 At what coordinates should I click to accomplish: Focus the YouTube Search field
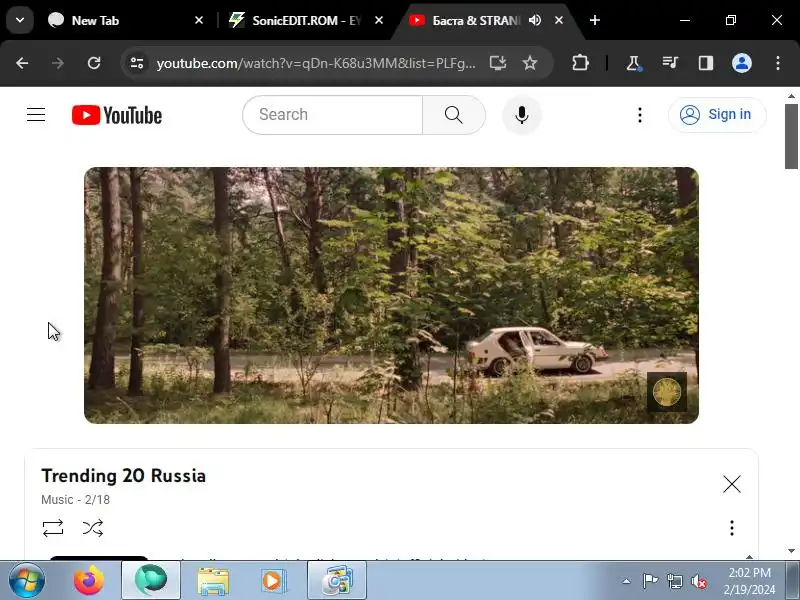click(x=333, y=115)
